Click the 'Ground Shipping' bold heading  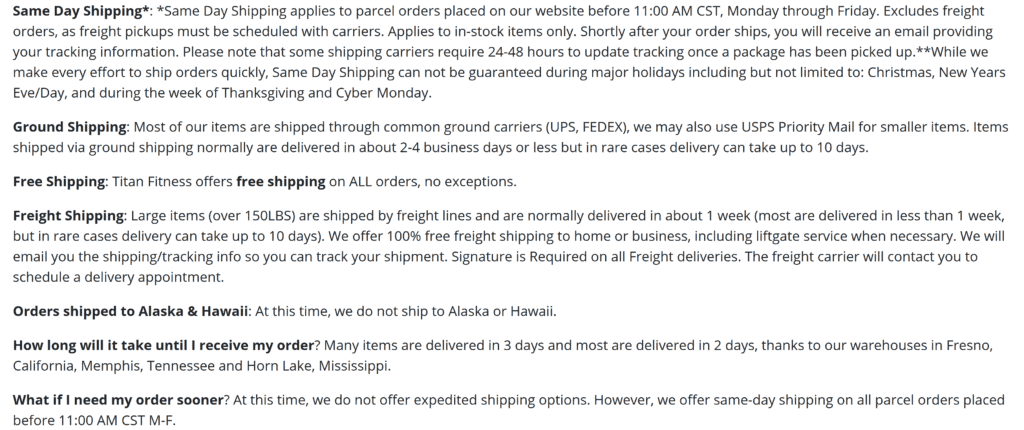[70, 127]
